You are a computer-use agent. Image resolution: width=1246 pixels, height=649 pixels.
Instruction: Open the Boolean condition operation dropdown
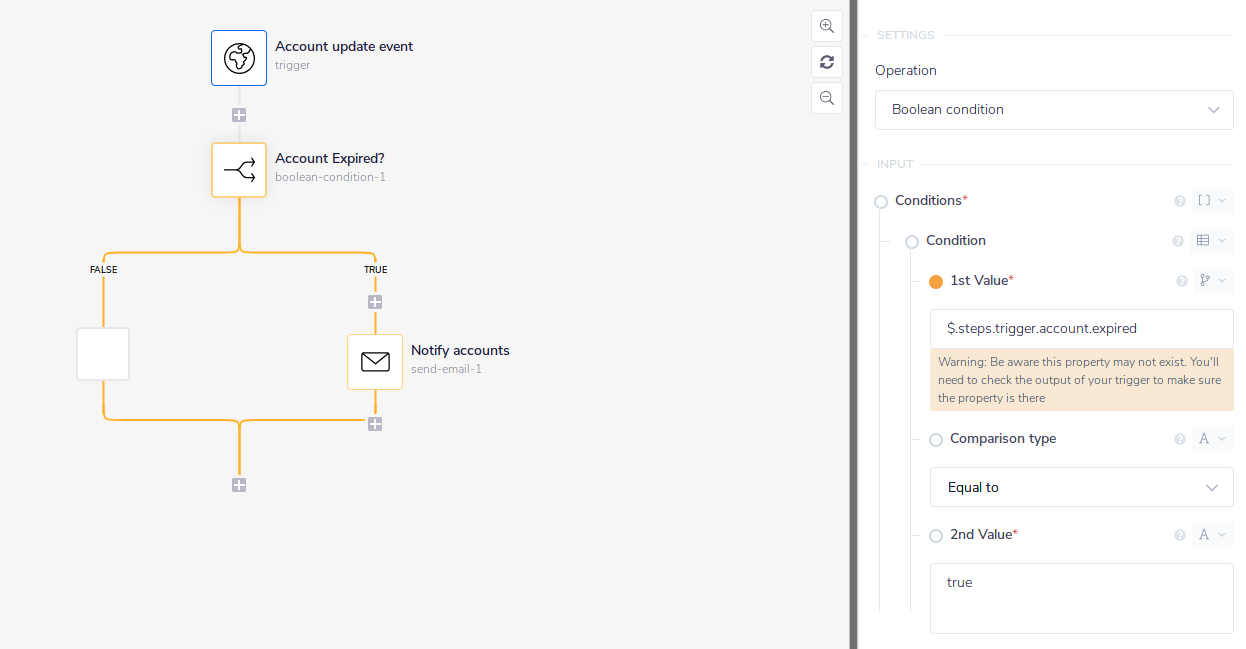pyautogui.click(x=1054, y=109)
